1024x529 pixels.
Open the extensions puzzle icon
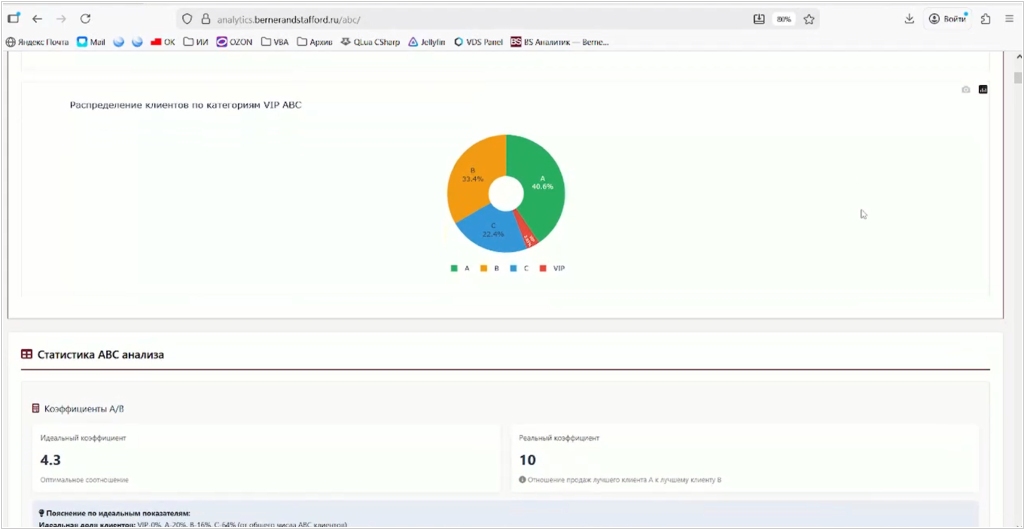985,19
